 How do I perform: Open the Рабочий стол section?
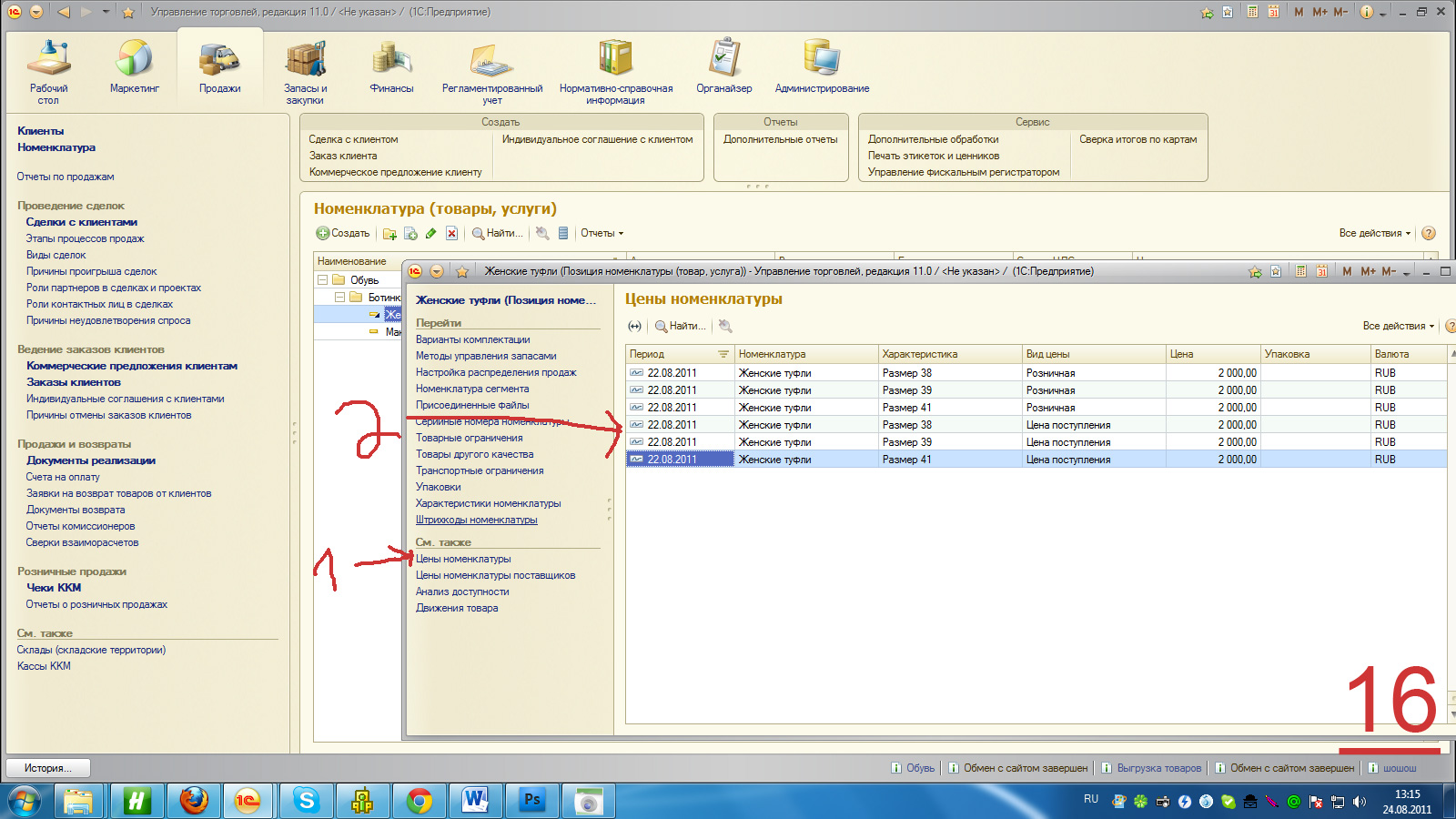point(48,73)
